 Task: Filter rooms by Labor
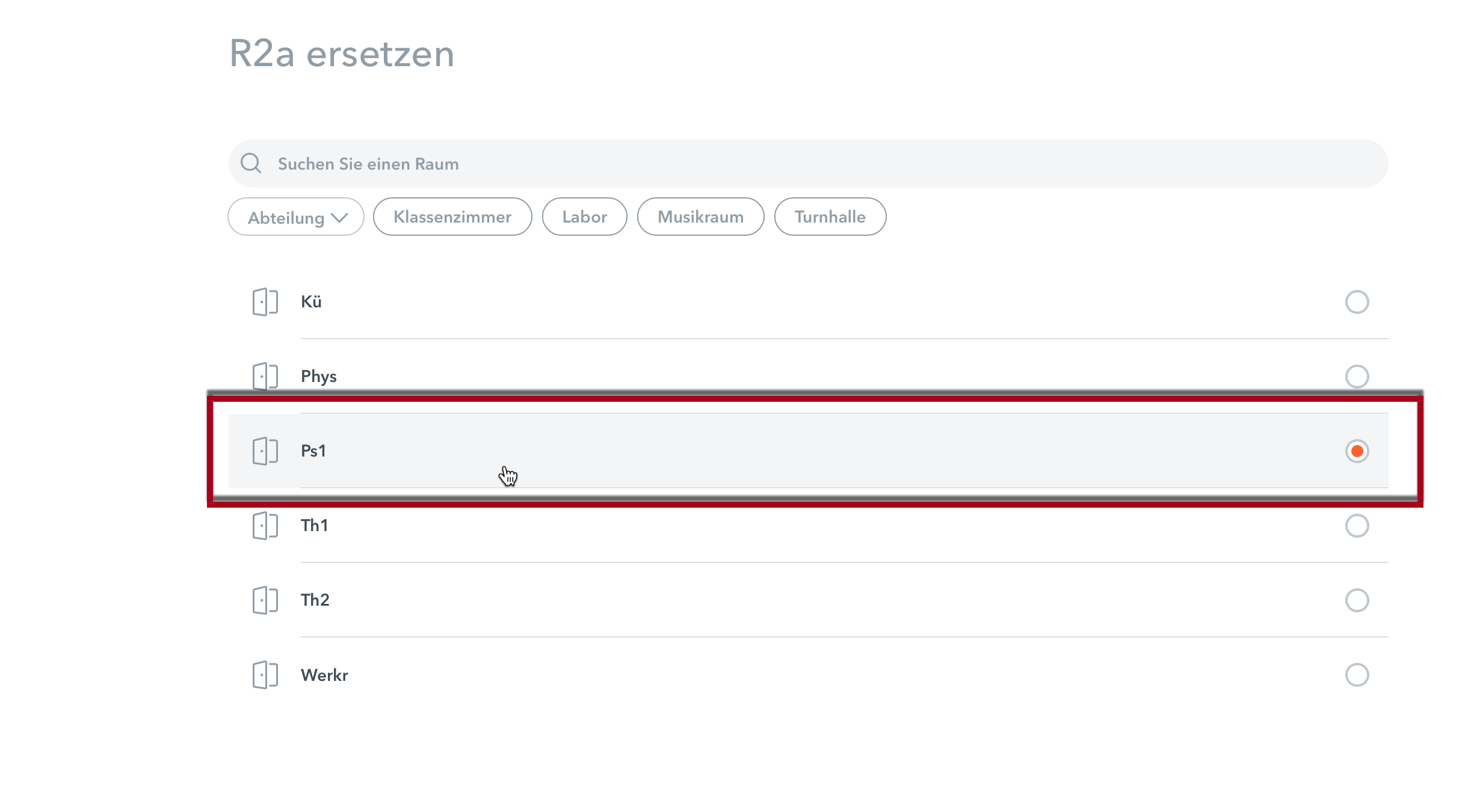click(x=584, y=217)
